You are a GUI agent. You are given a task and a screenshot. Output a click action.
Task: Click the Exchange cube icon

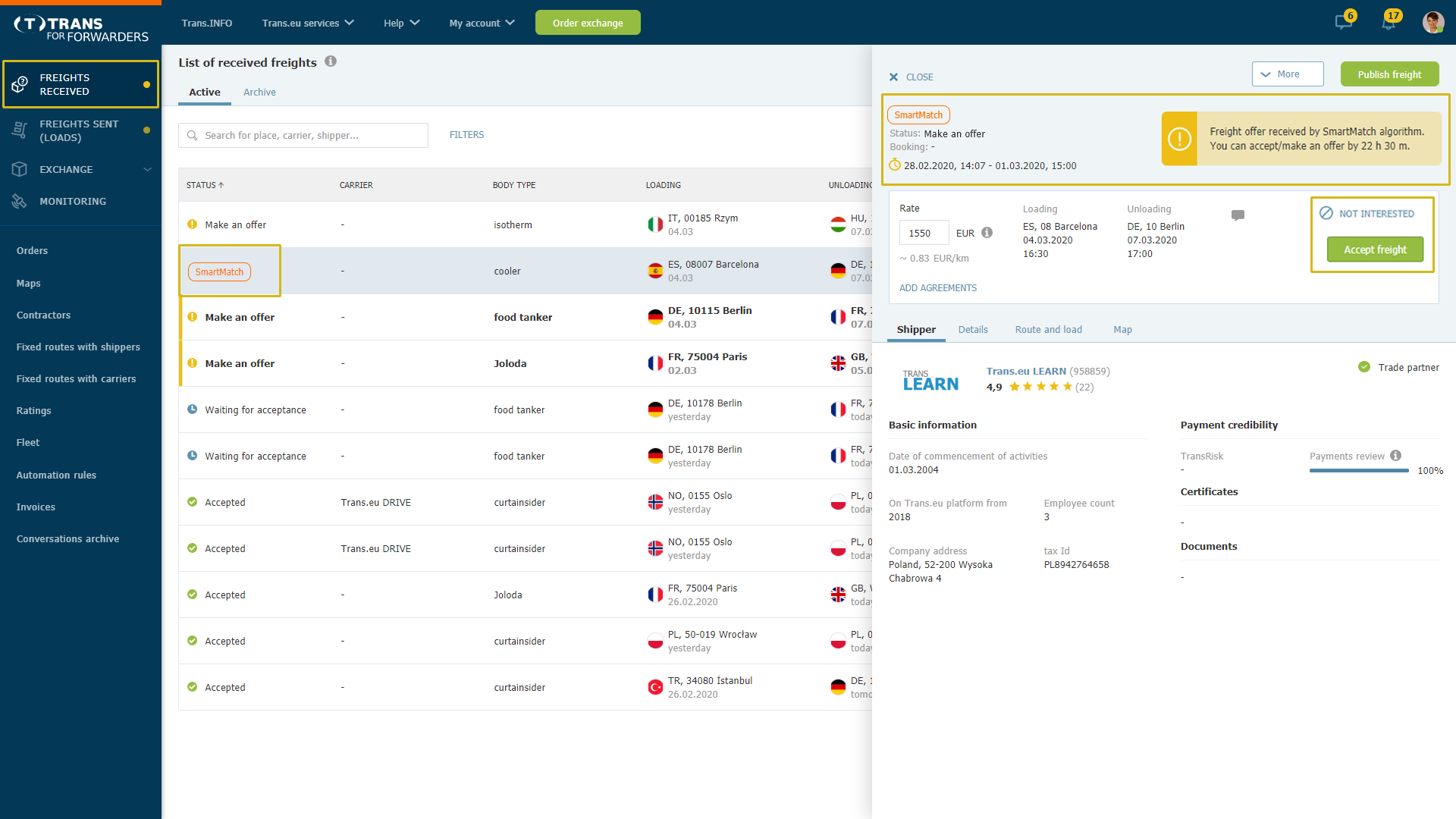20,169
